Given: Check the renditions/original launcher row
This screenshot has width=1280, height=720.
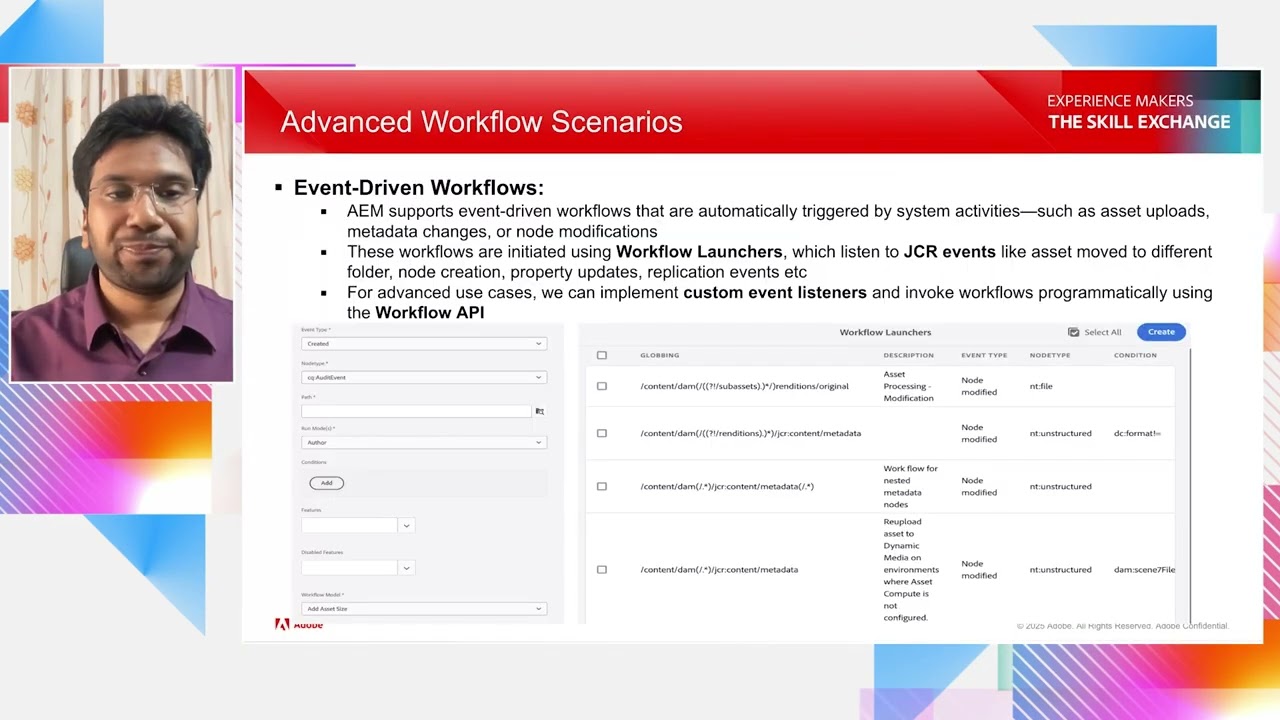Looking at the screenshot, I should pos(601,386).
